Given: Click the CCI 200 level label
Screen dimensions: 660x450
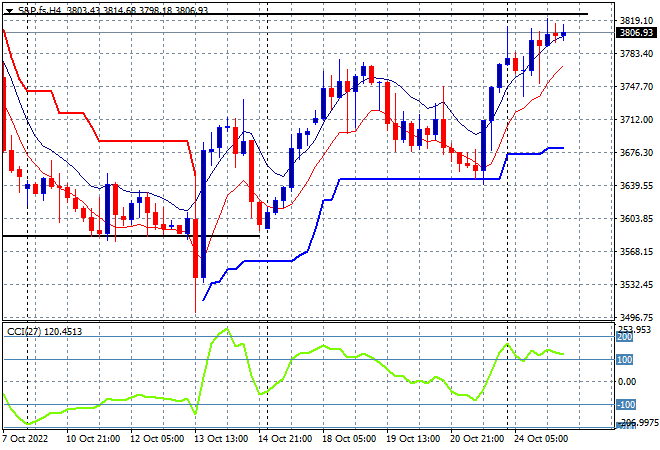Looking at the screenshot, I should (x=625, y=337).
